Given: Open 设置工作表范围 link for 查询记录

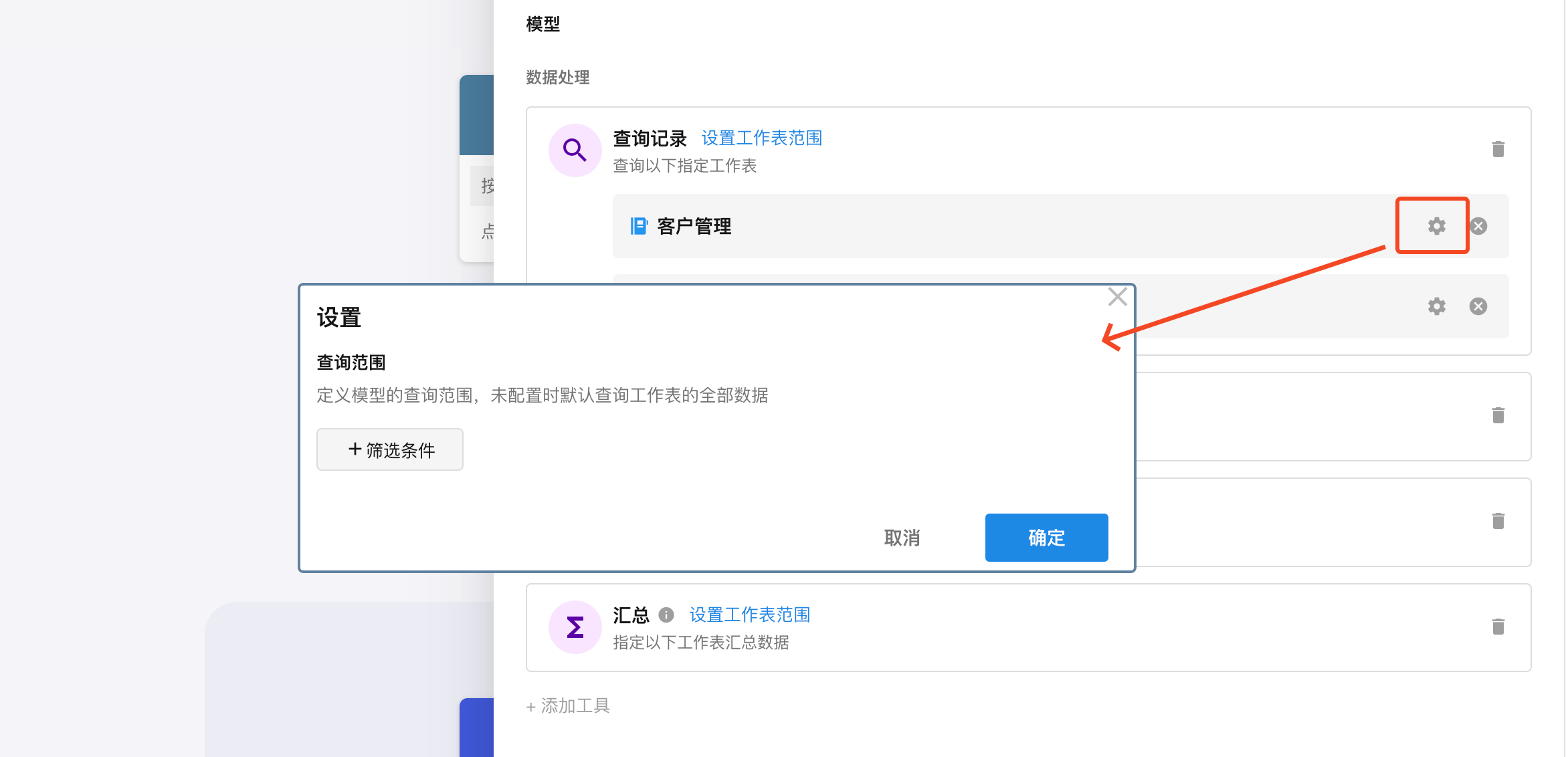Looking at the screenshot, I should (761, 138).
